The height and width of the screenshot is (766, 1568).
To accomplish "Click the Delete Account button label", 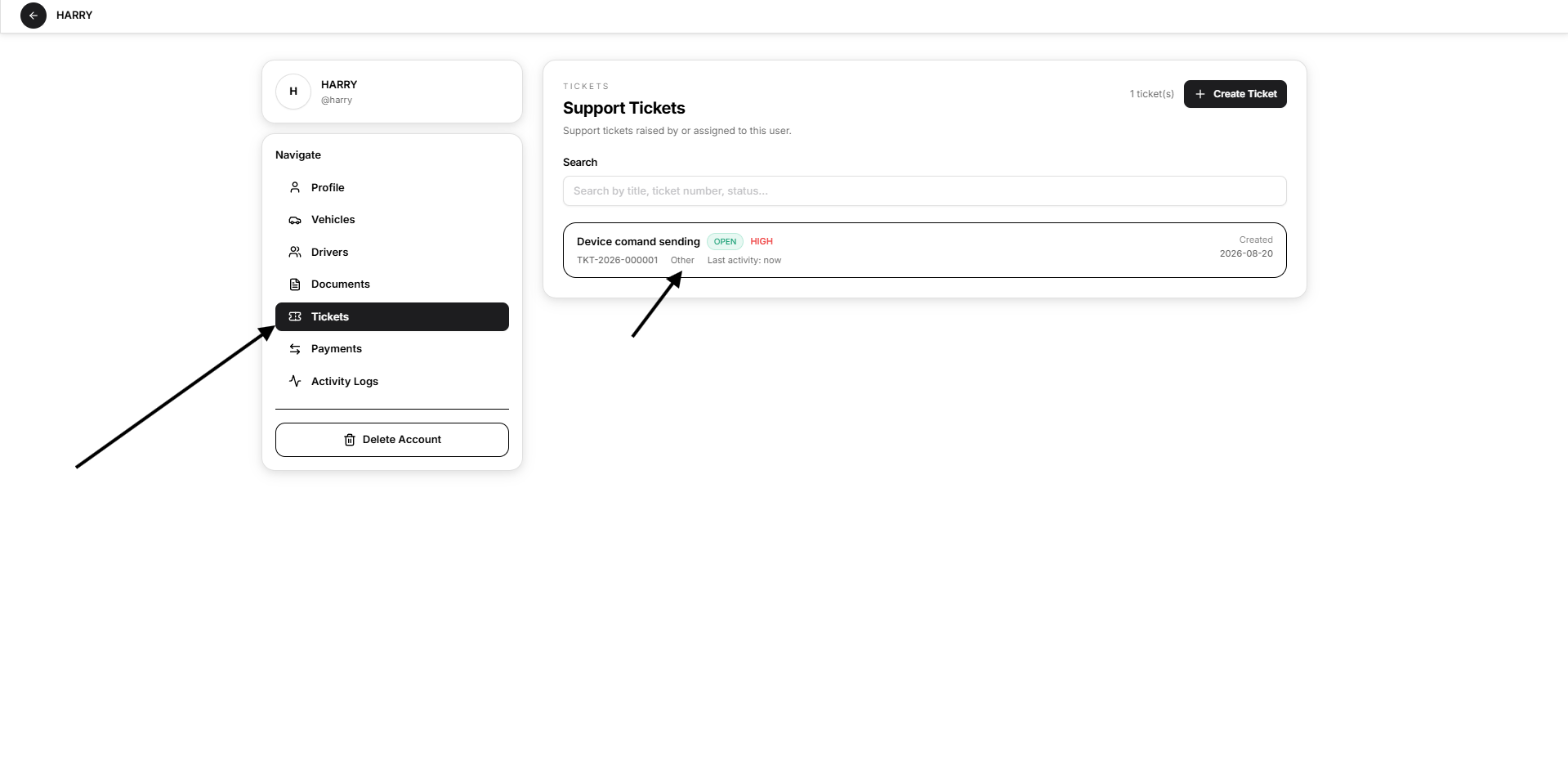I will [402, 440].
